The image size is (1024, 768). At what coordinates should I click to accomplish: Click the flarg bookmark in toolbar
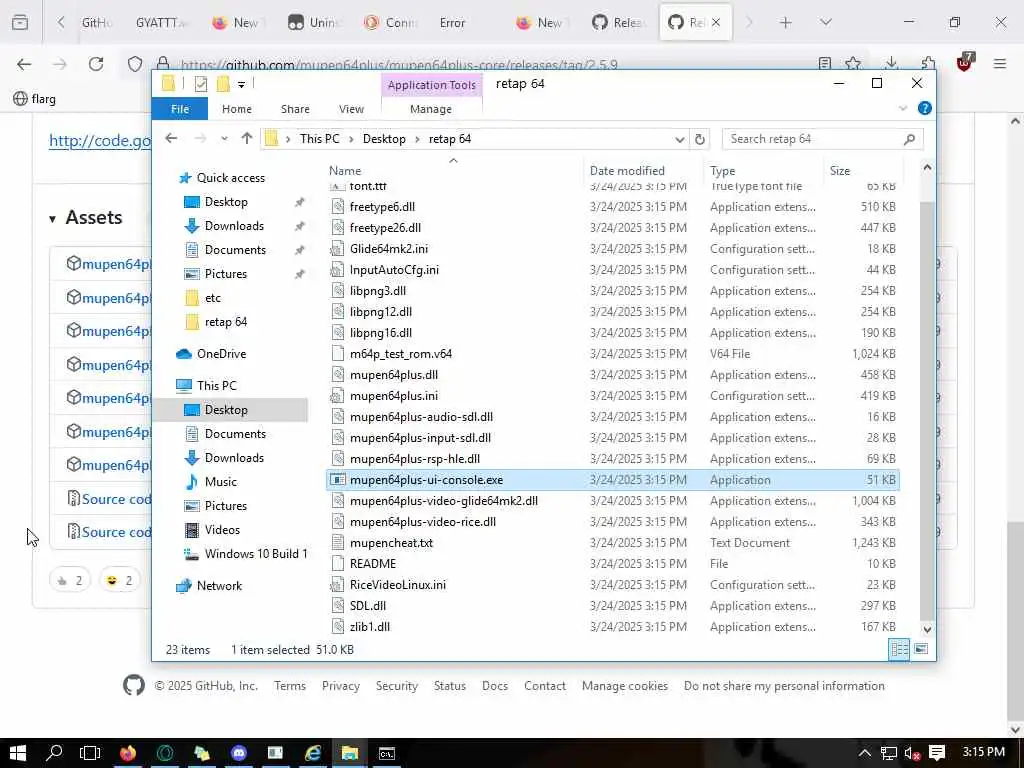click(35, 99)
